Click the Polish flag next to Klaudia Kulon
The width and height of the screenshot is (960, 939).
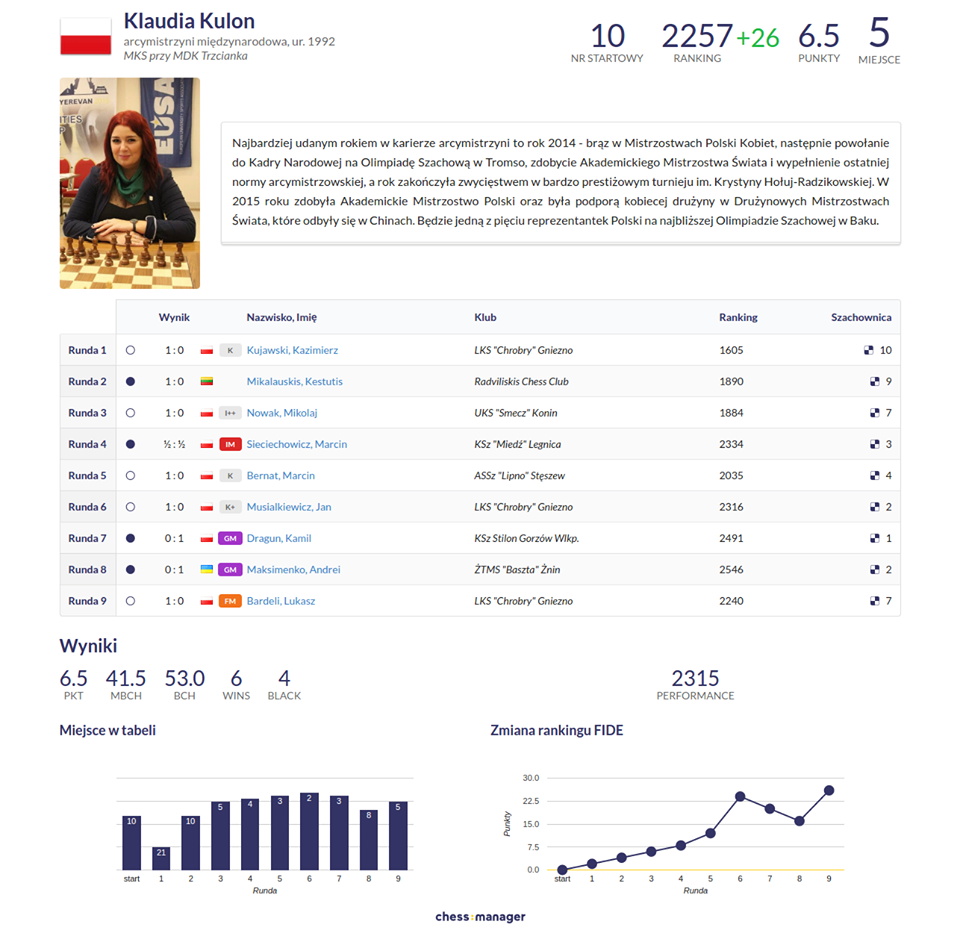(x=86, y=37)
